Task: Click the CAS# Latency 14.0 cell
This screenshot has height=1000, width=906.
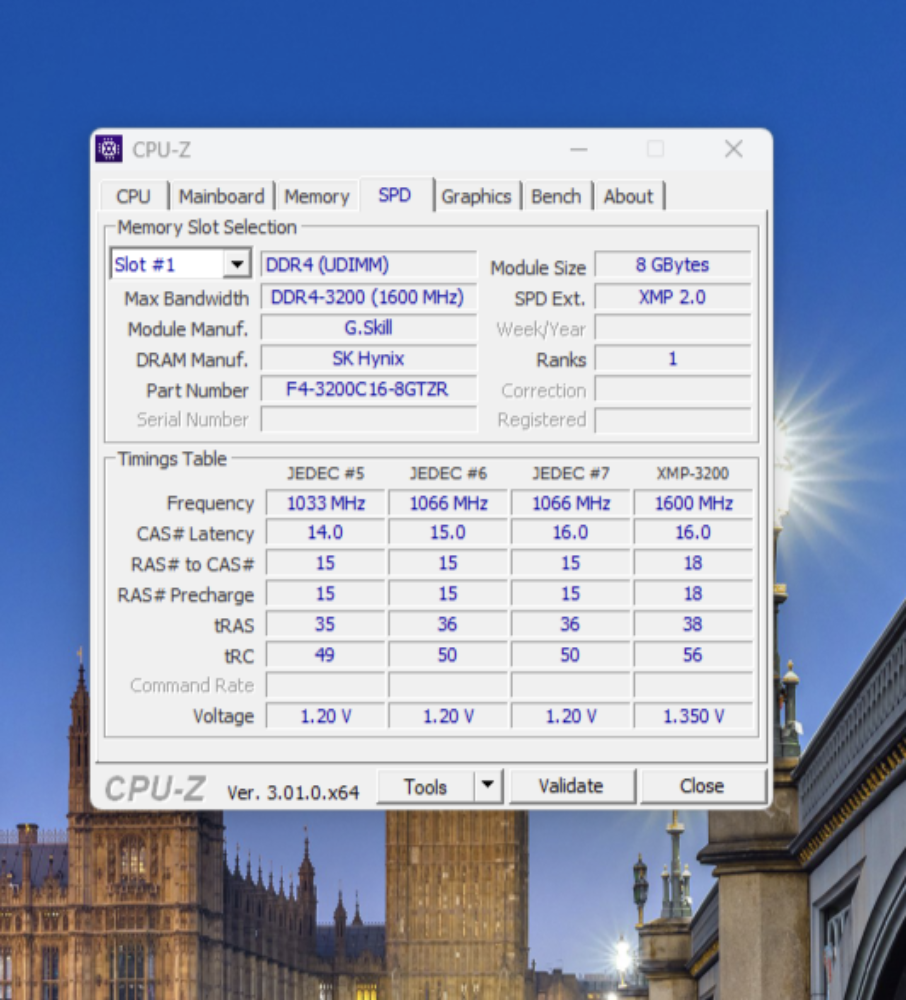Action: pyautogui.click(x=325, y=533)
